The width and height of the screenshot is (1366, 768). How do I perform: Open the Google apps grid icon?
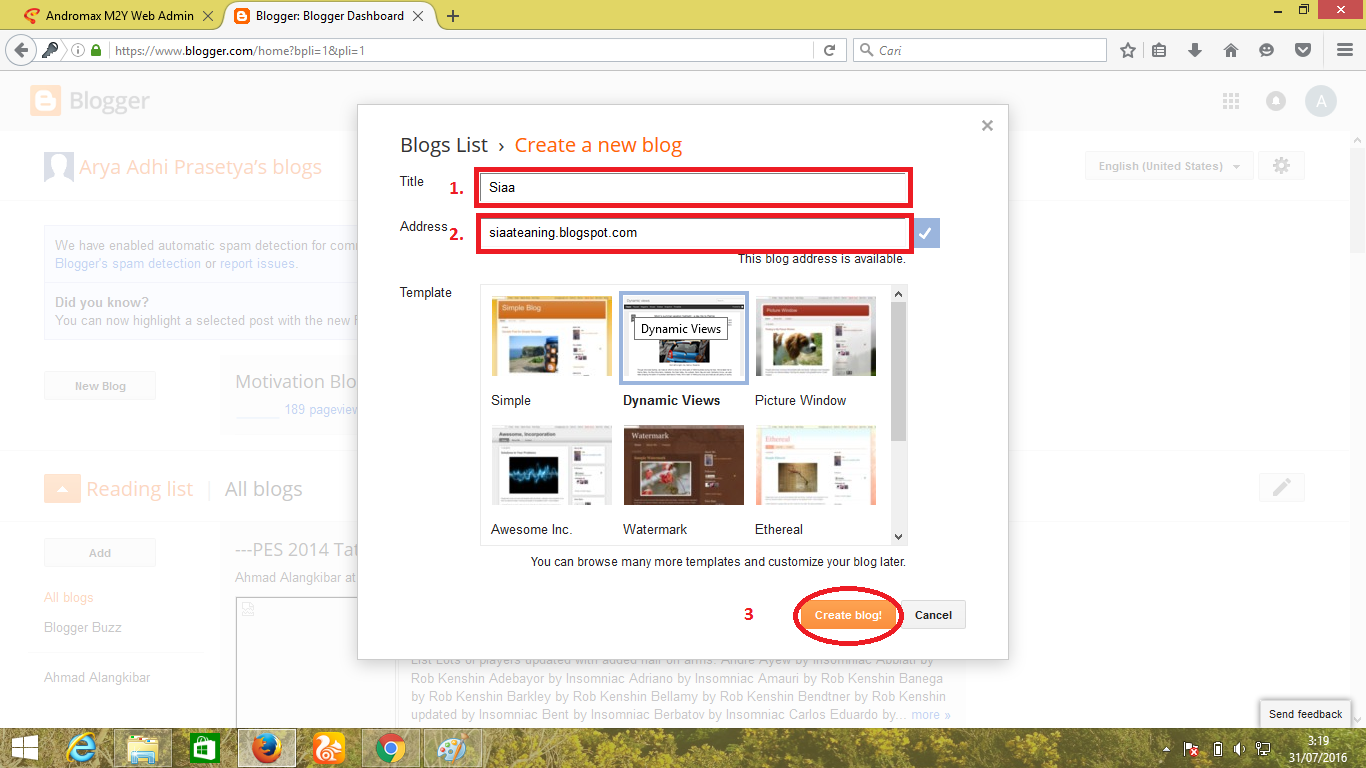(1230, 100)
